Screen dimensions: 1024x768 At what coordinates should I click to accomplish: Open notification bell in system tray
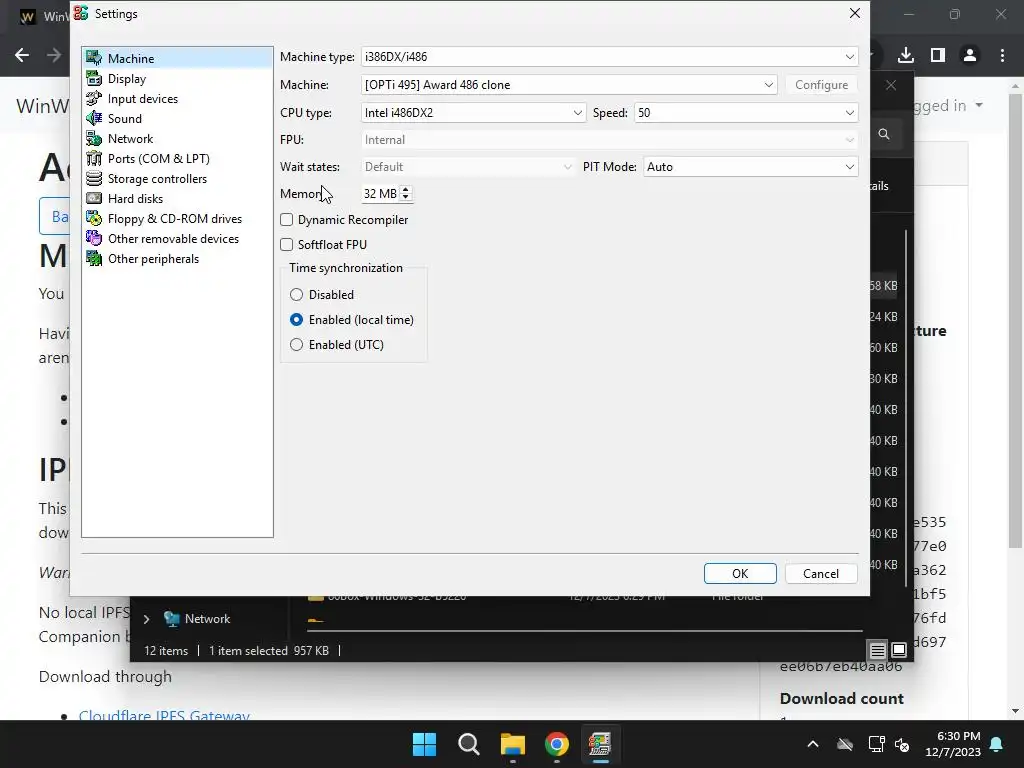997,744
